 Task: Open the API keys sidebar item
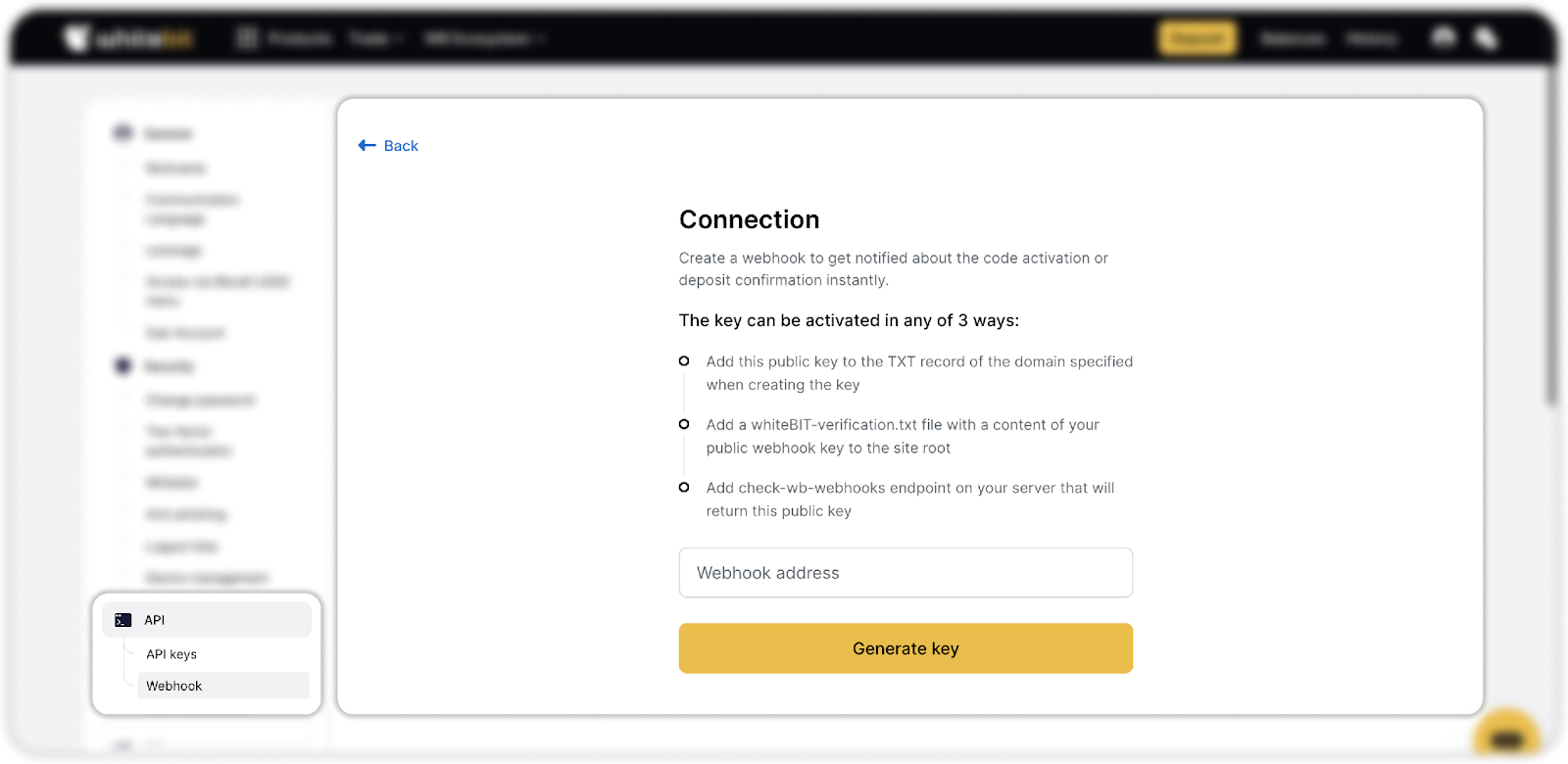click(x=171, y=654)
